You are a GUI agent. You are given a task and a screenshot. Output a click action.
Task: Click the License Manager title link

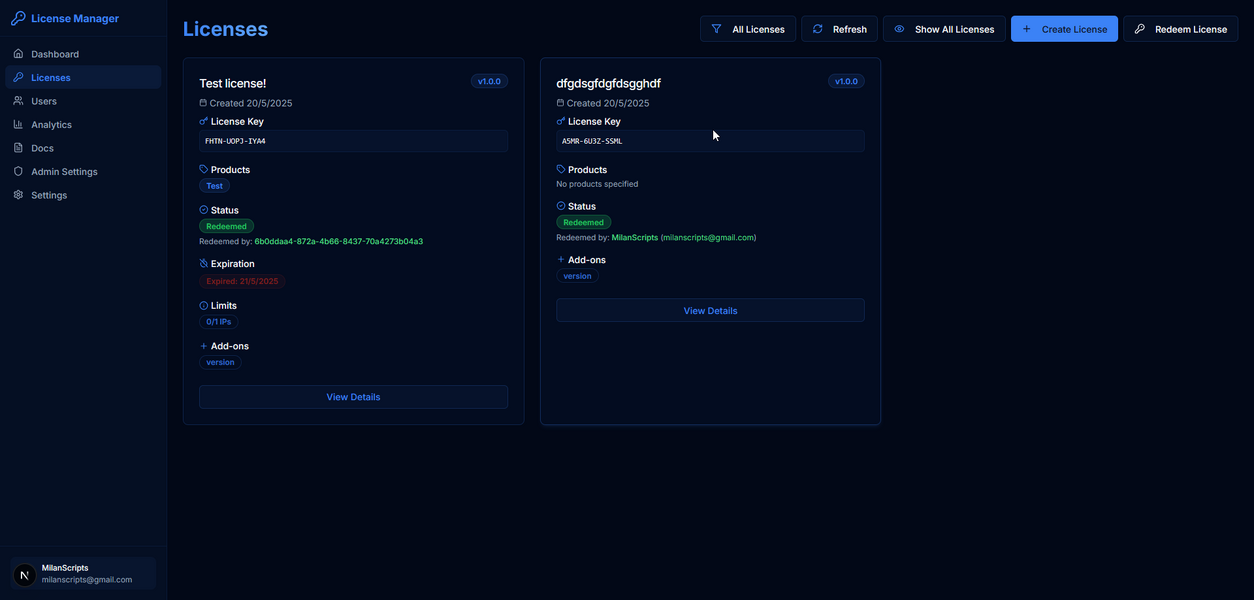75,19
